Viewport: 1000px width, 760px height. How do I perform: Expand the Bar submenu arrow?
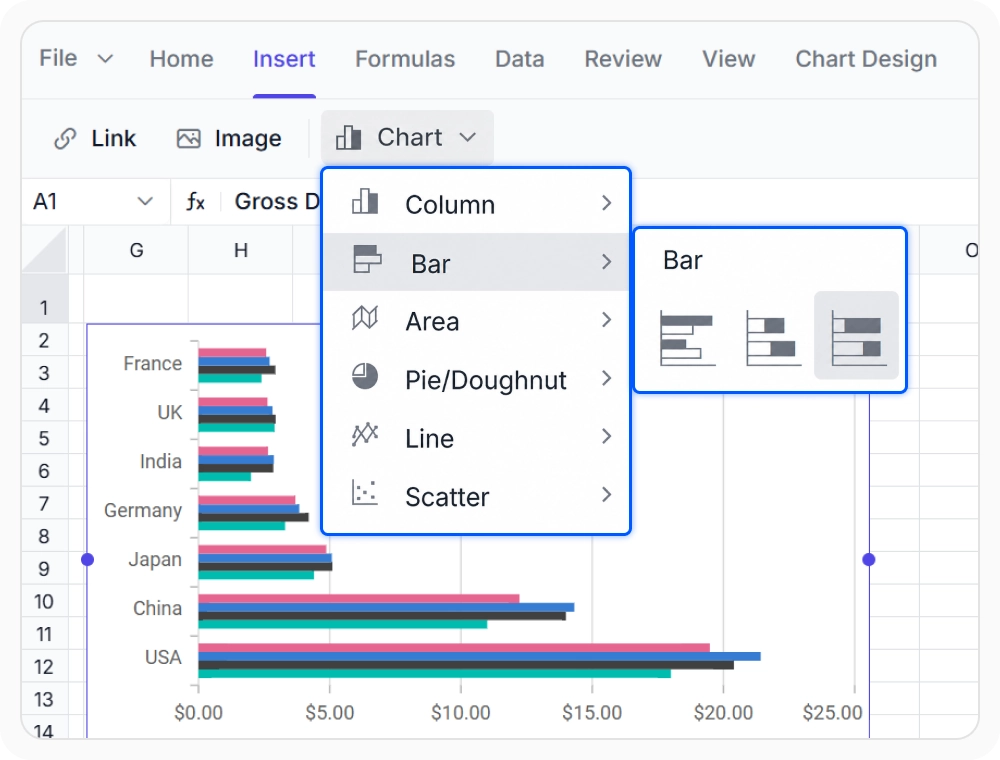click(x=607, y=261)
